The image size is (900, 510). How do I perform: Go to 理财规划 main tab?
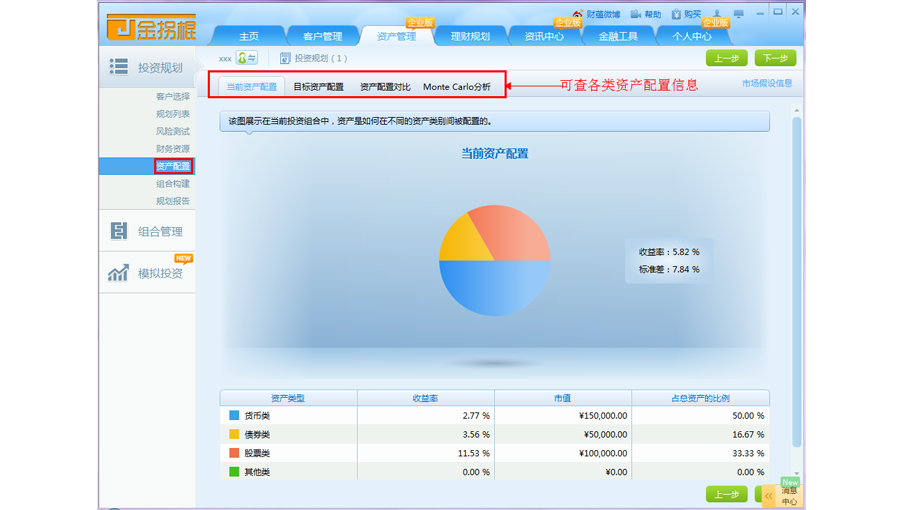coord(470,36)
